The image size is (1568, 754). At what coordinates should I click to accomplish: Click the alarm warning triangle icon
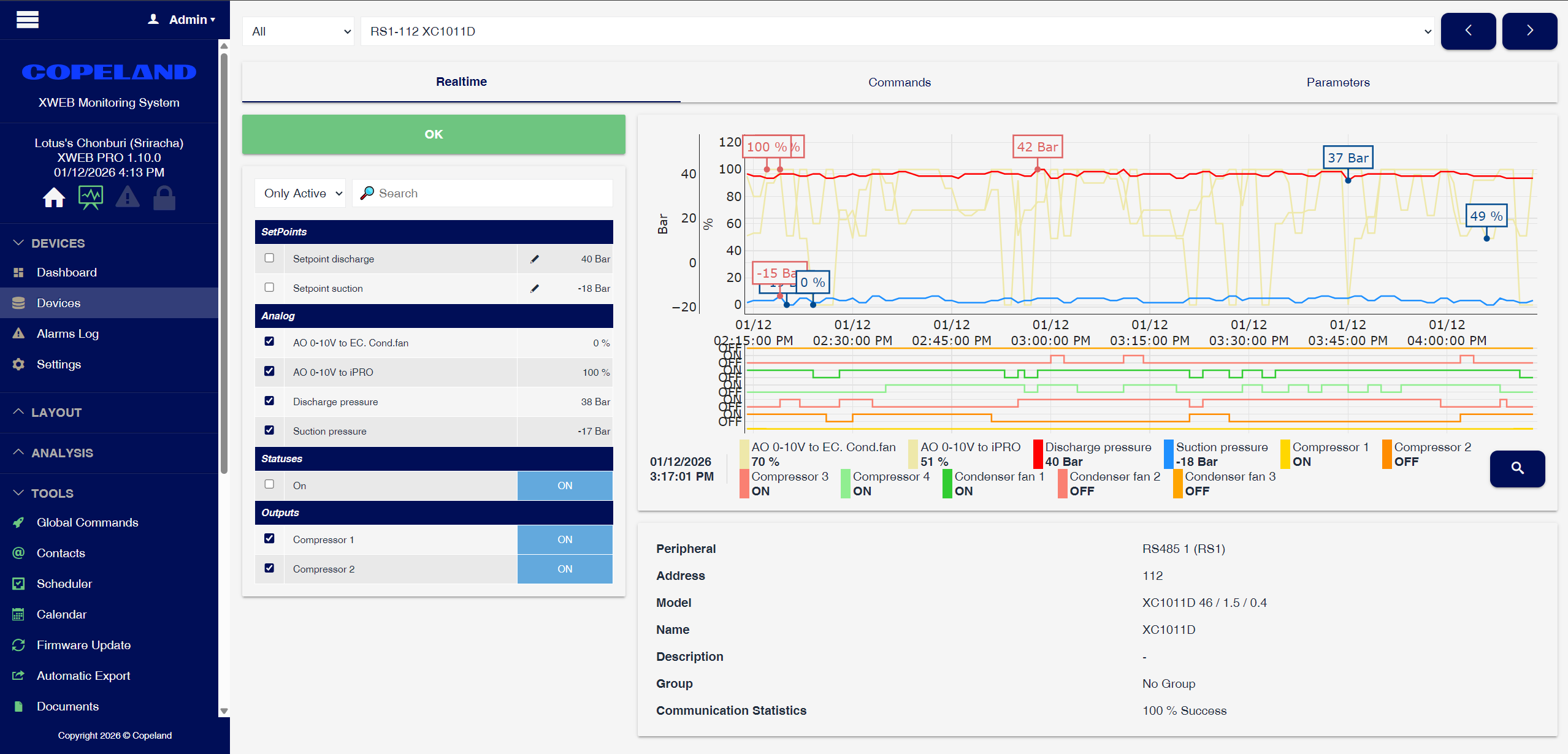[x=128, y=197]
